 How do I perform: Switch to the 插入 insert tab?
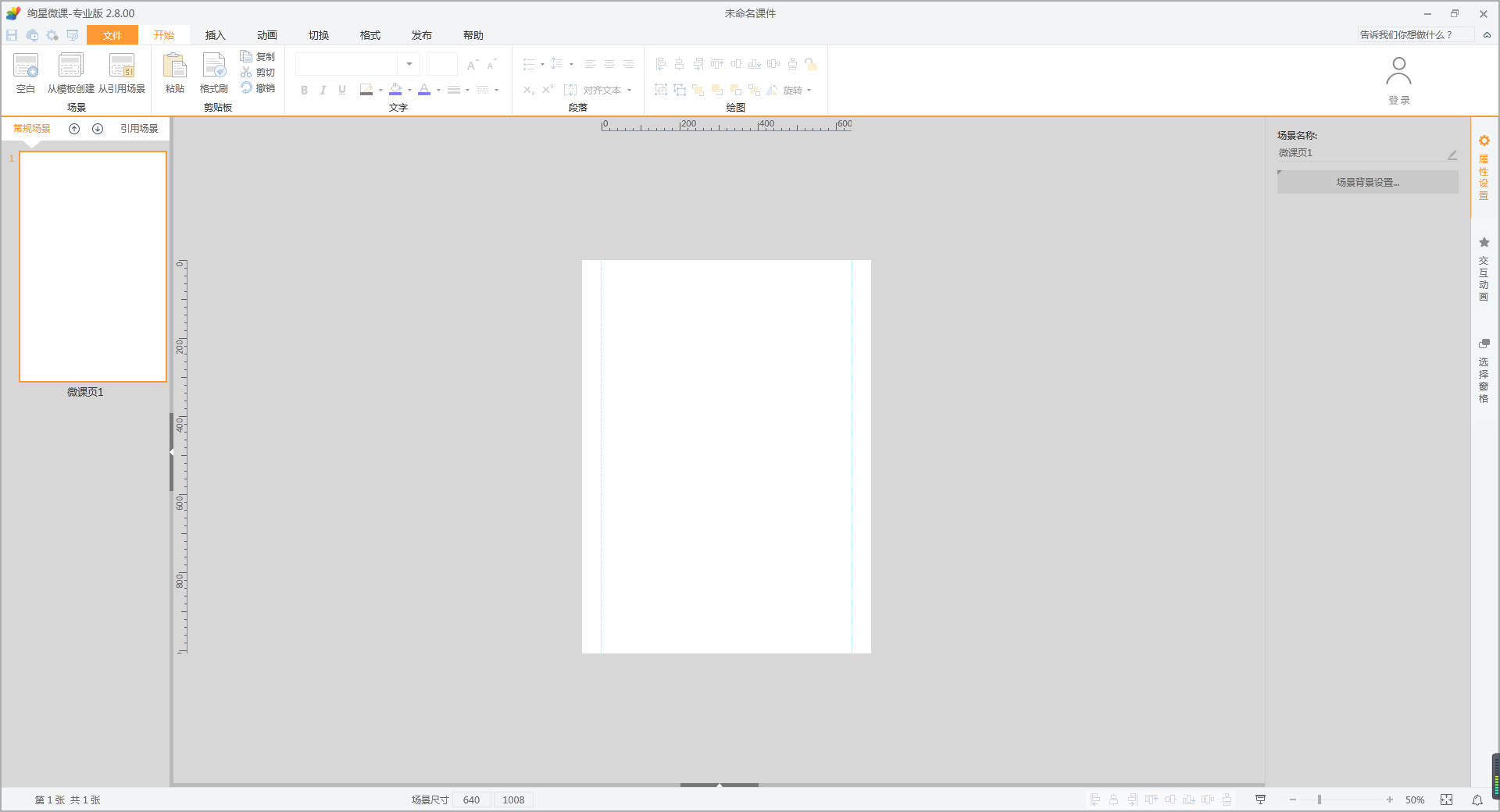tap(216, 35)
